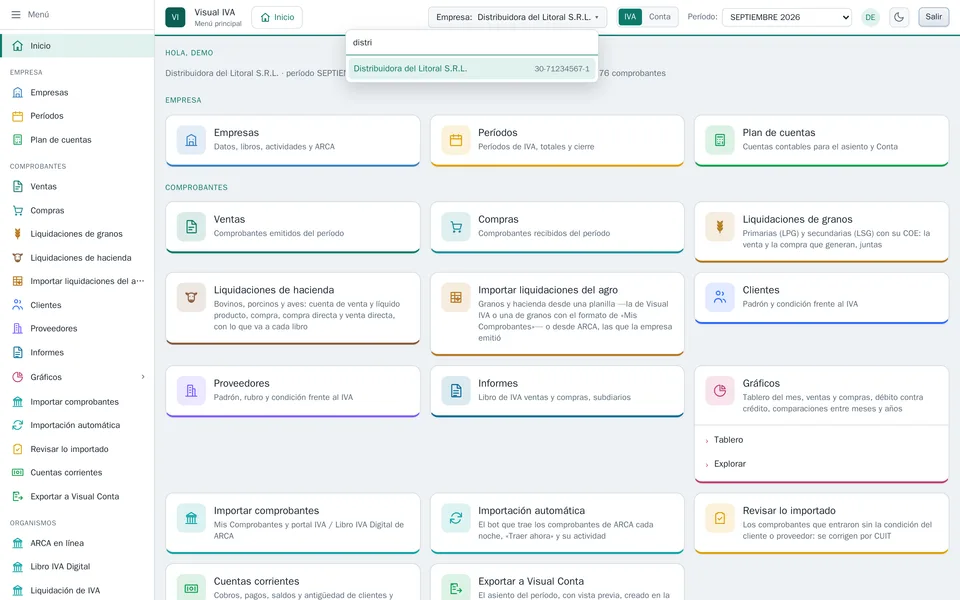Toggle dark mode with moon button
Viewport: 960px width, 600px height.
click(899, 17)
